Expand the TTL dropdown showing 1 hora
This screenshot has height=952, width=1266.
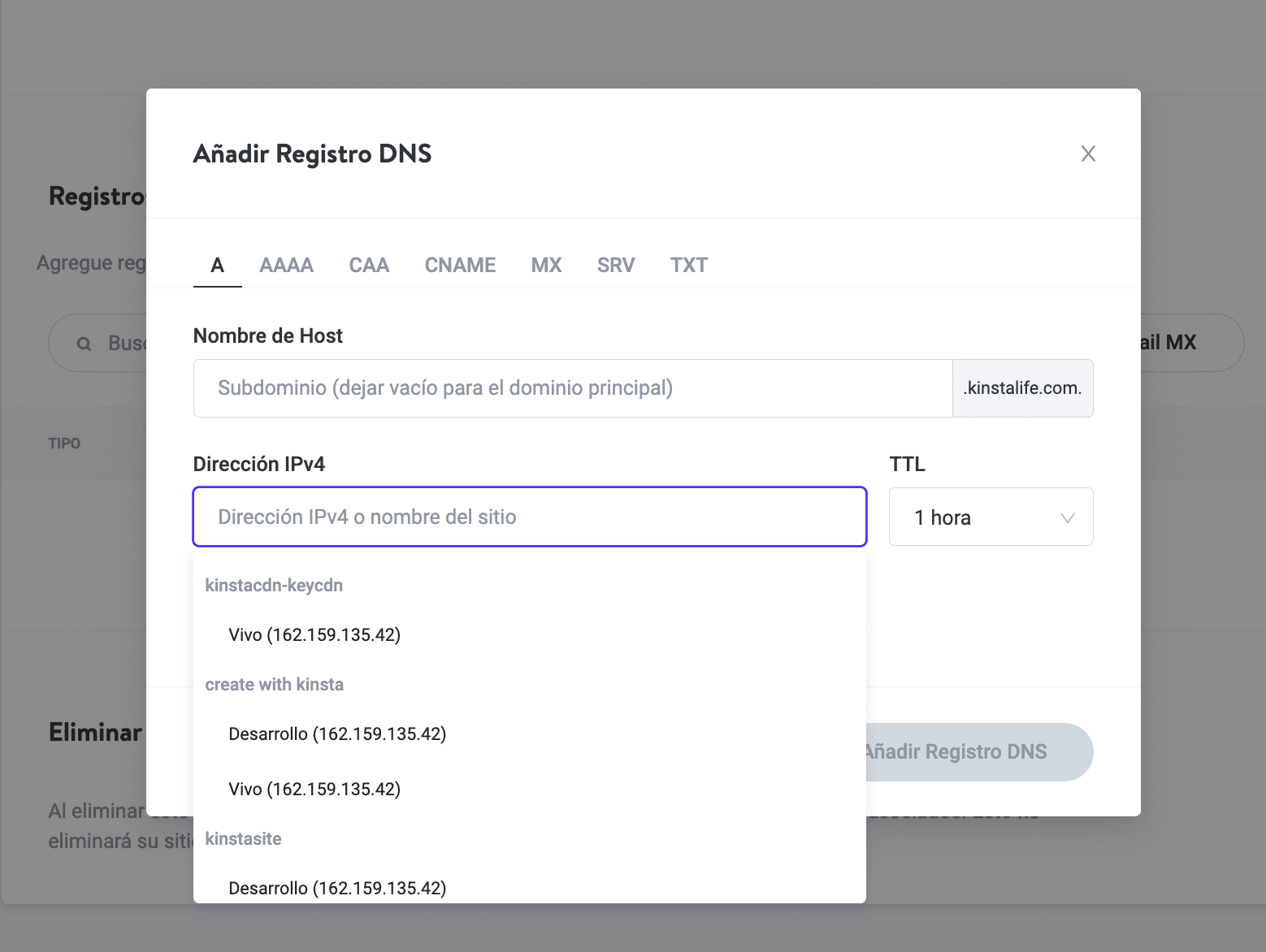[991, 517]
